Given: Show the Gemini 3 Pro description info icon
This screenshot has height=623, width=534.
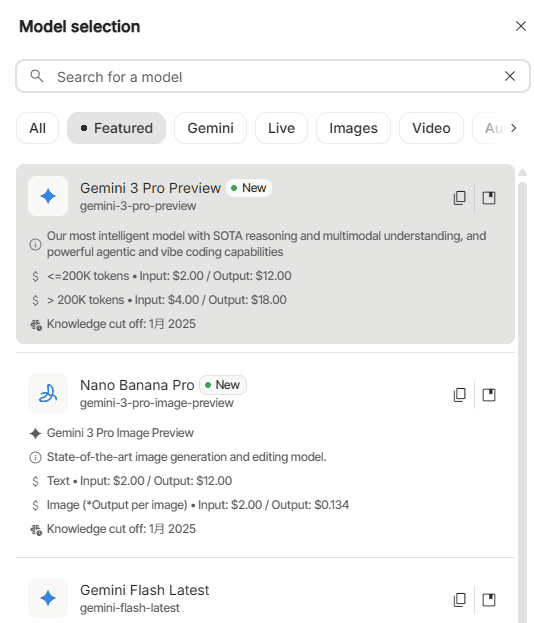Looking at the screenshot, I should 35,244.
